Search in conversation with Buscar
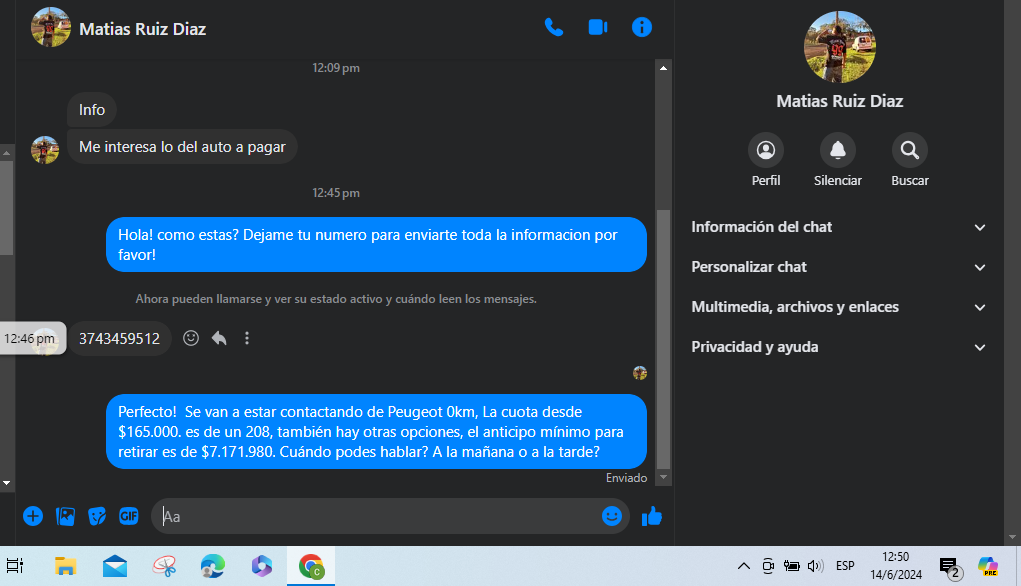The height and width of the screenshot is (586, 1021). (x=910, y=150)
